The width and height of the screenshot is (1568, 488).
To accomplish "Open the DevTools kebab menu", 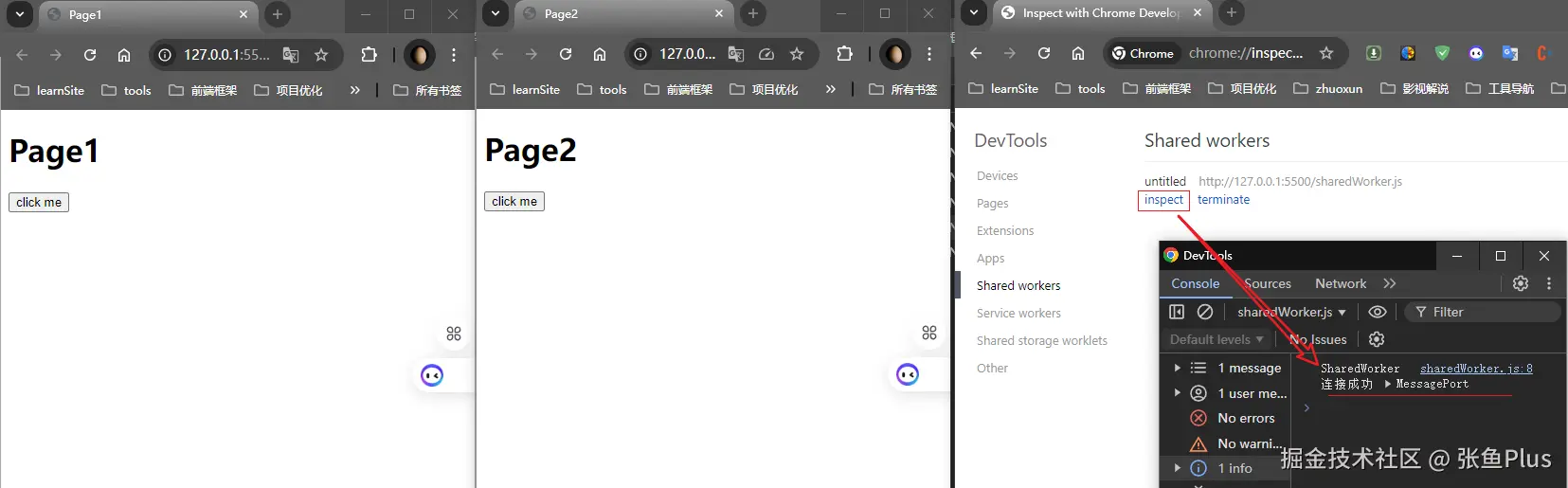I will coord(1549,283).
